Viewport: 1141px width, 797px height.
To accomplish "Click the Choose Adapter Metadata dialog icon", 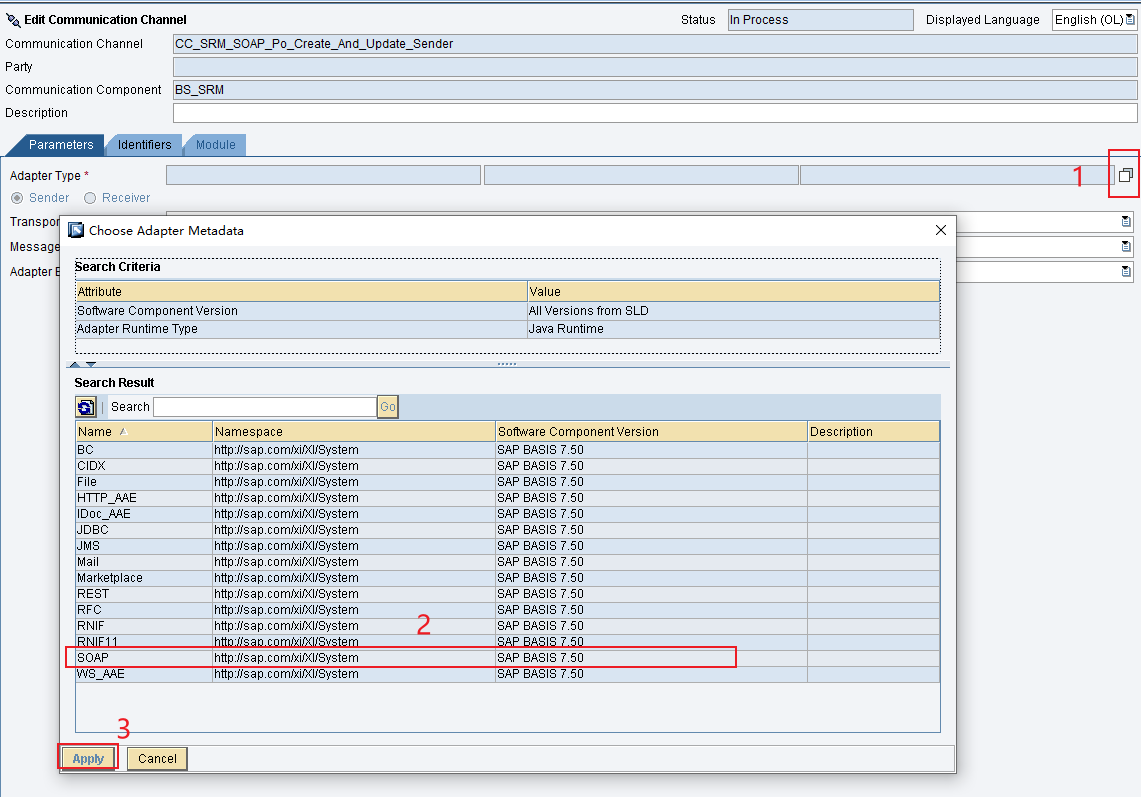I will (x=76, y=230).
